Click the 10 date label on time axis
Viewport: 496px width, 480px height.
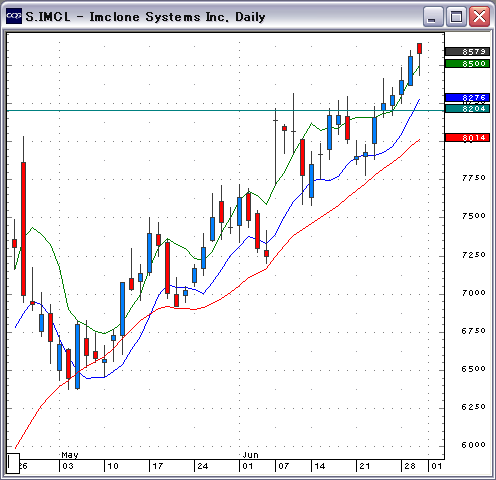point(113,466)
